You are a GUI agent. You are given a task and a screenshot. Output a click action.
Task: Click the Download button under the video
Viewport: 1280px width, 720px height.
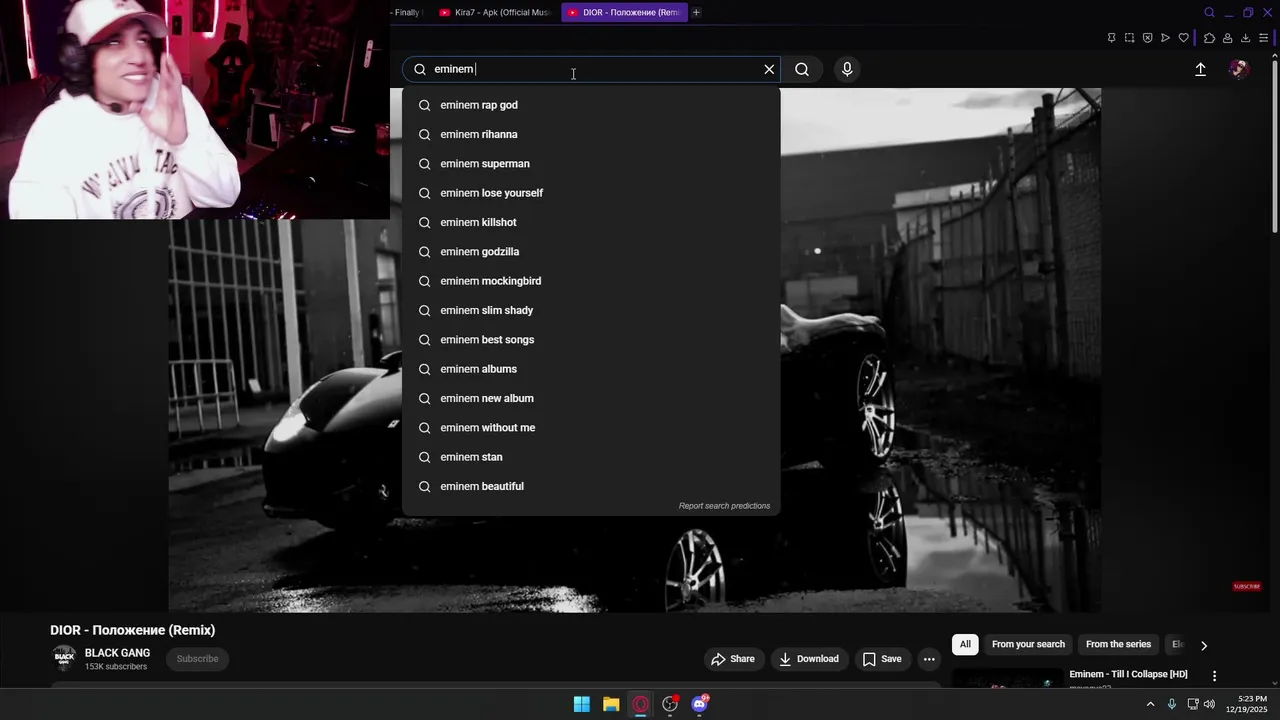pos(809,659)
